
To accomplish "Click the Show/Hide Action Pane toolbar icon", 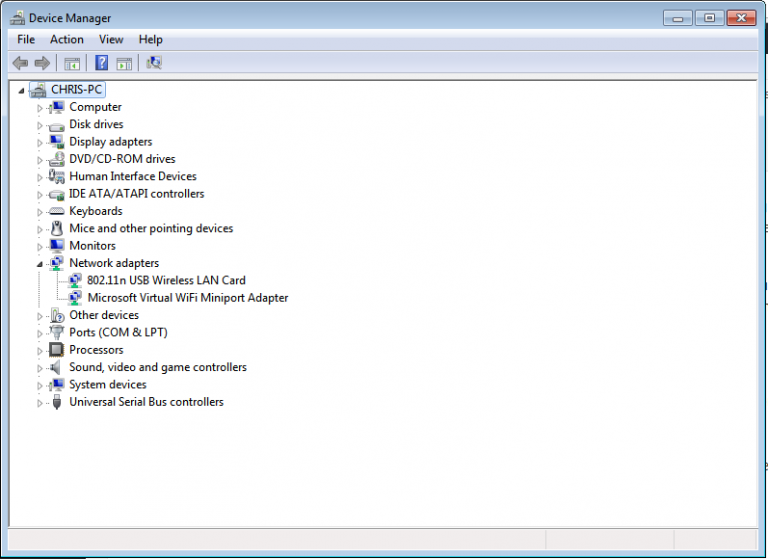I will [x=124, y=63].
